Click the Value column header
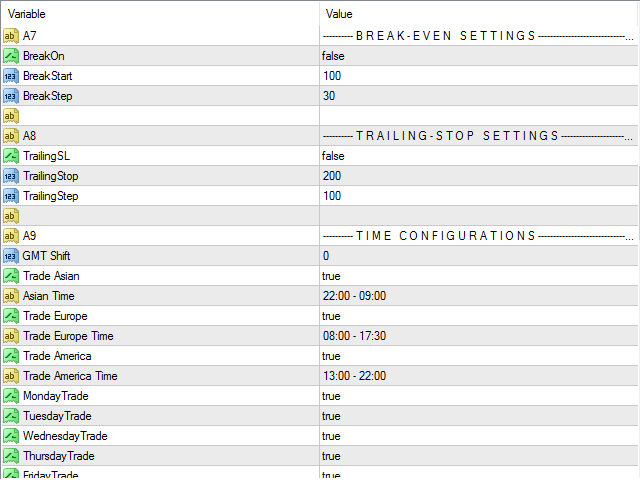Image resolution: width=640 pixels, height=480 pixels. (x=479, y=14)
